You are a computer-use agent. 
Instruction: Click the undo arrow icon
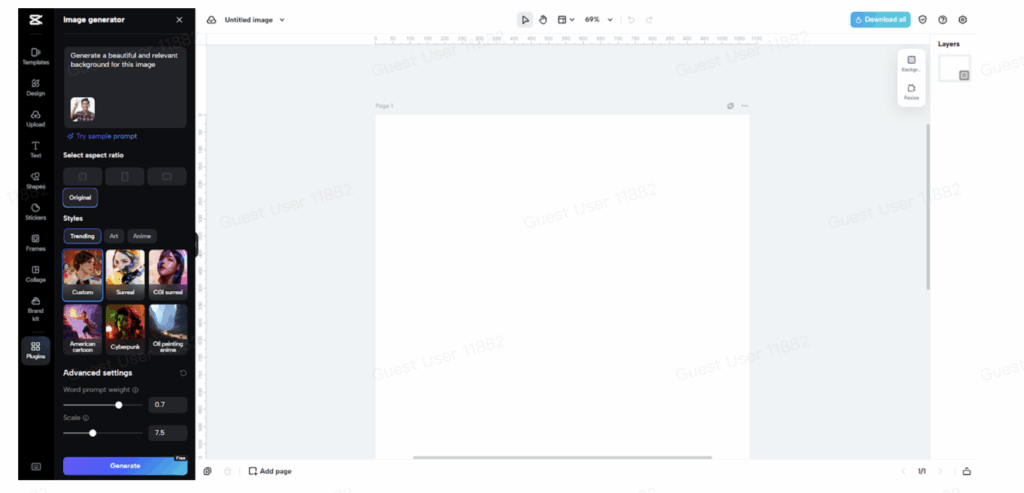(x=631, y=19)
